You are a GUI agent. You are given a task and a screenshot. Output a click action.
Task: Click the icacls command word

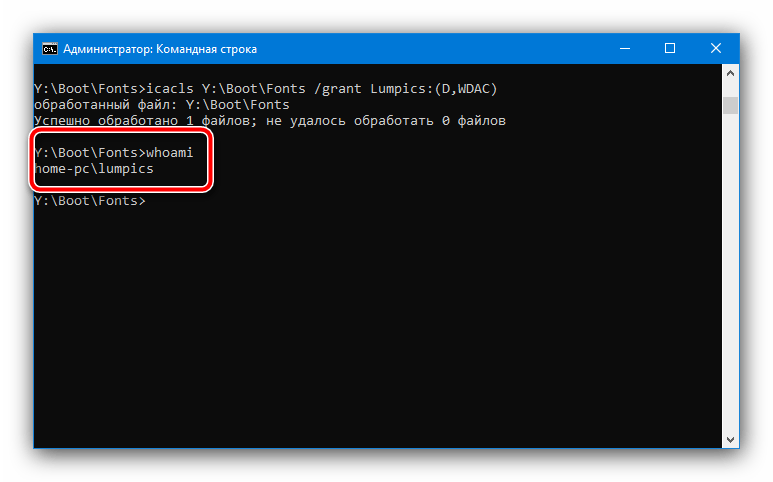(x=170, y=89)
